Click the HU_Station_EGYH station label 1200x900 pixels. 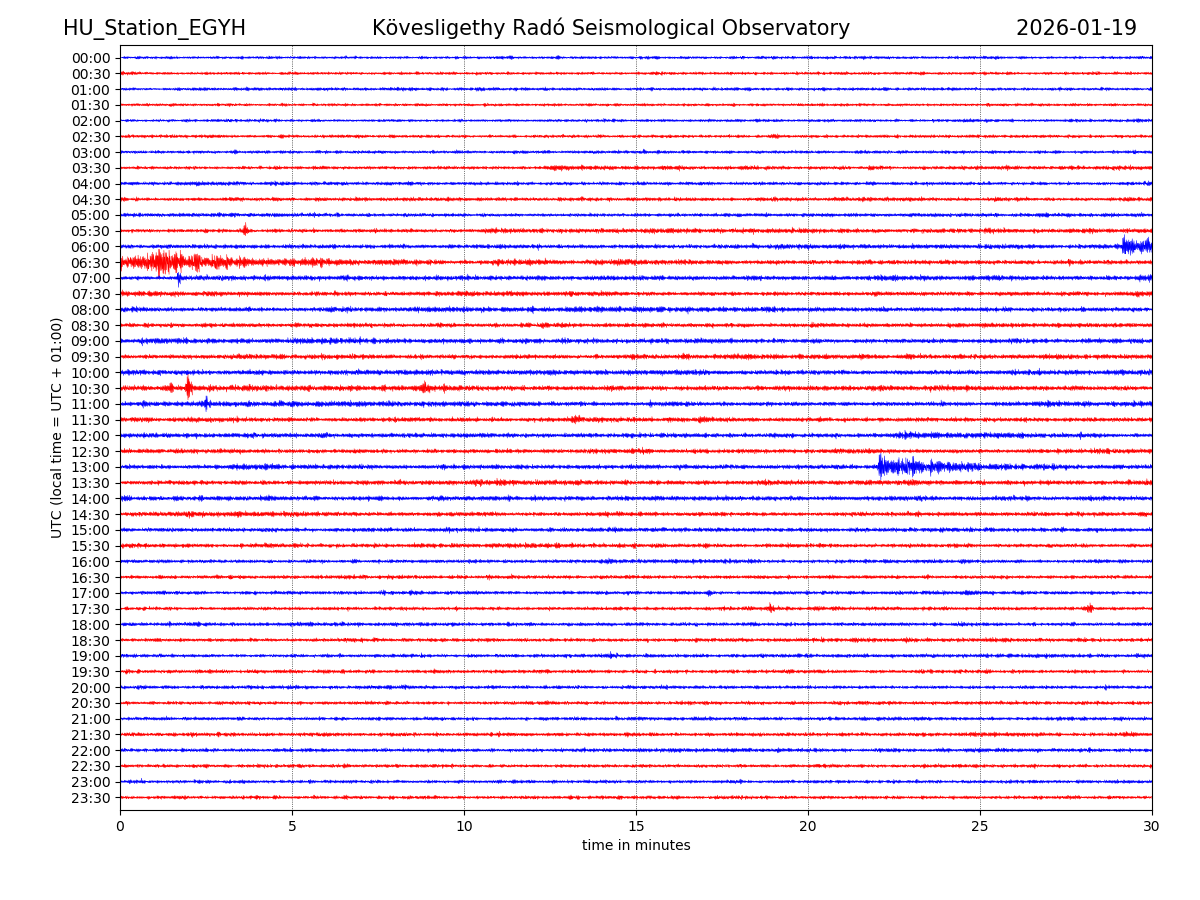pyautogui.click(x=154, y=29)
